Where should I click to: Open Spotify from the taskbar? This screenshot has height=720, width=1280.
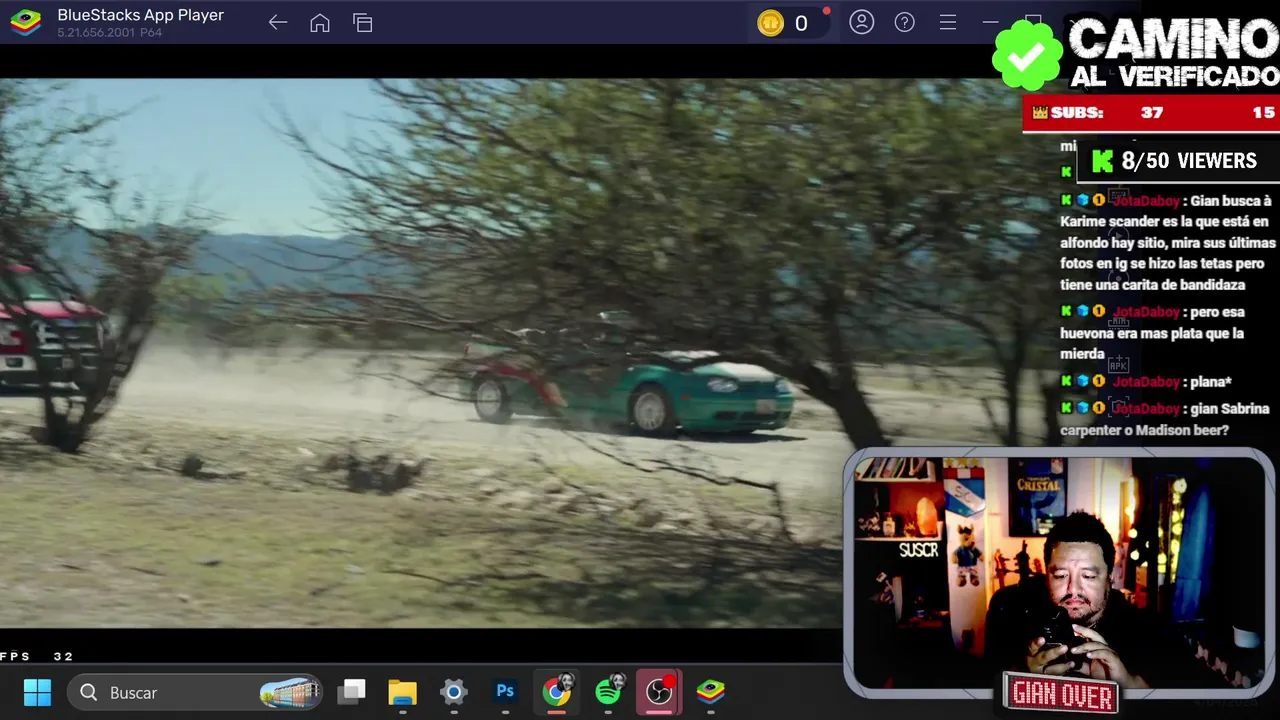pos(608,691)
